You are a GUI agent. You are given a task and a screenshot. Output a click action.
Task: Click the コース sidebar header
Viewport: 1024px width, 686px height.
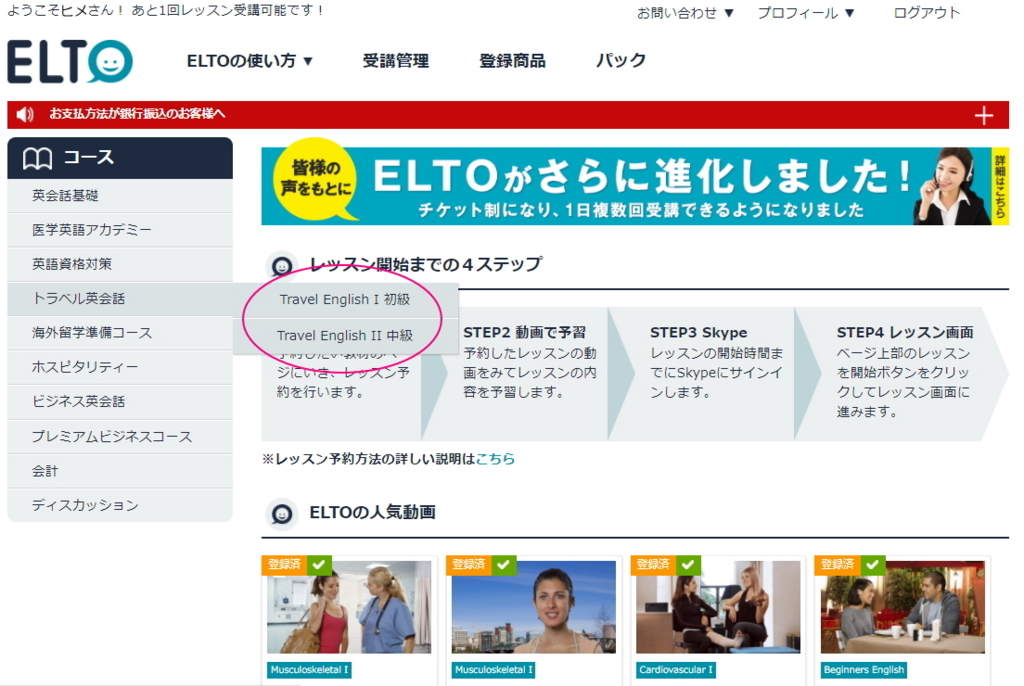pyautogui.click(x=120, y=158)
